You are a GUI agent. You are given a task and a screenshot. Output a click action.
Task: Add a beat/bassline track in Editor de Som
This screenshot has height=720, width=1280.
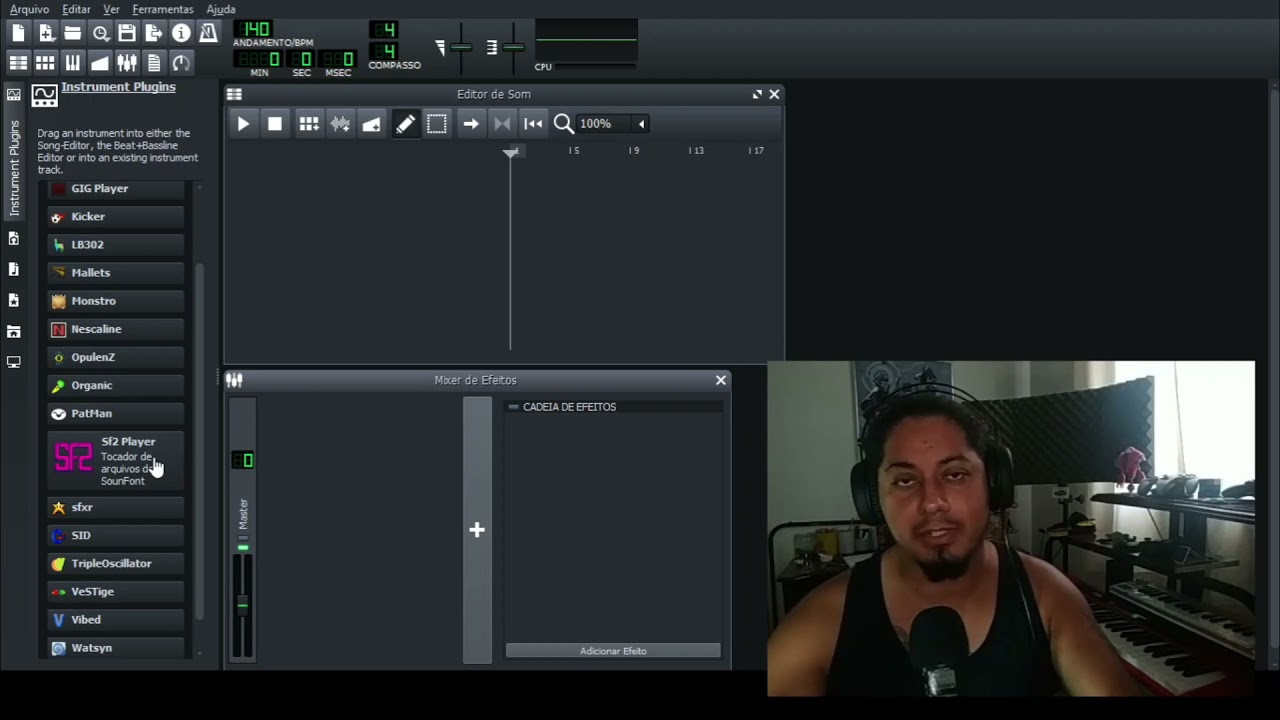[309, 124]
